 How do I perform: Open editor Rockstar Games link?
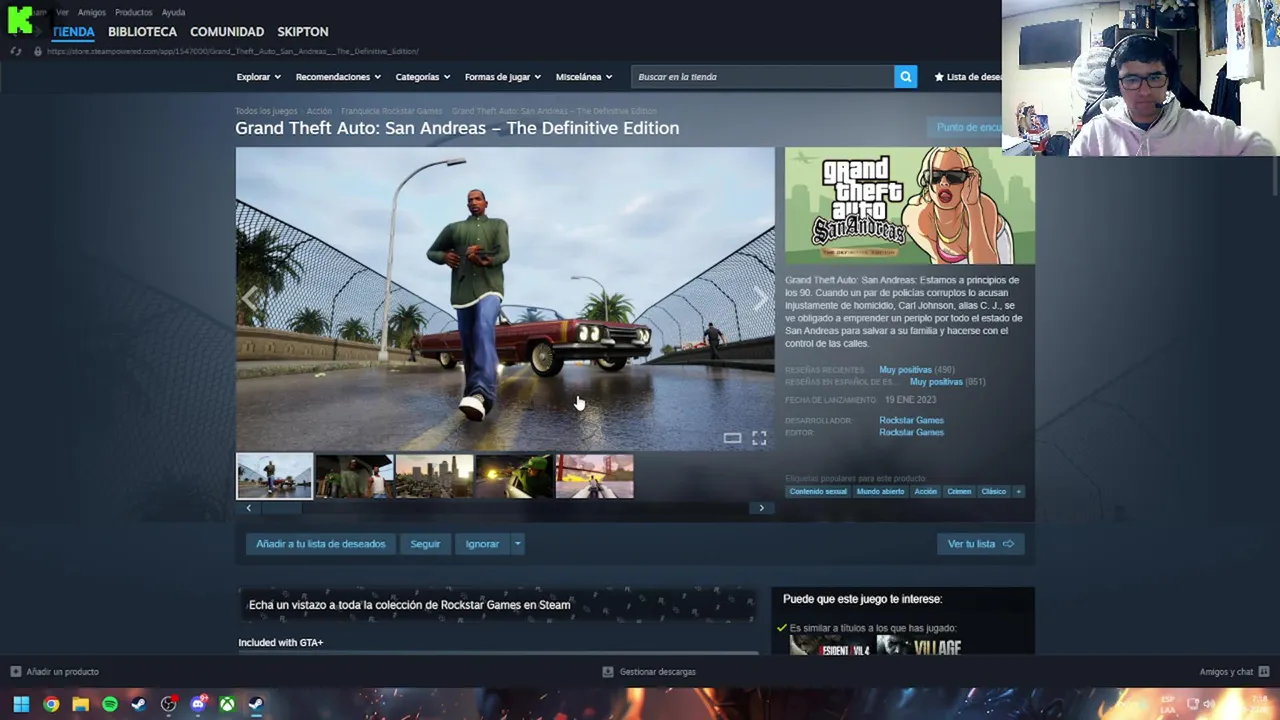[x=911, y=432]
